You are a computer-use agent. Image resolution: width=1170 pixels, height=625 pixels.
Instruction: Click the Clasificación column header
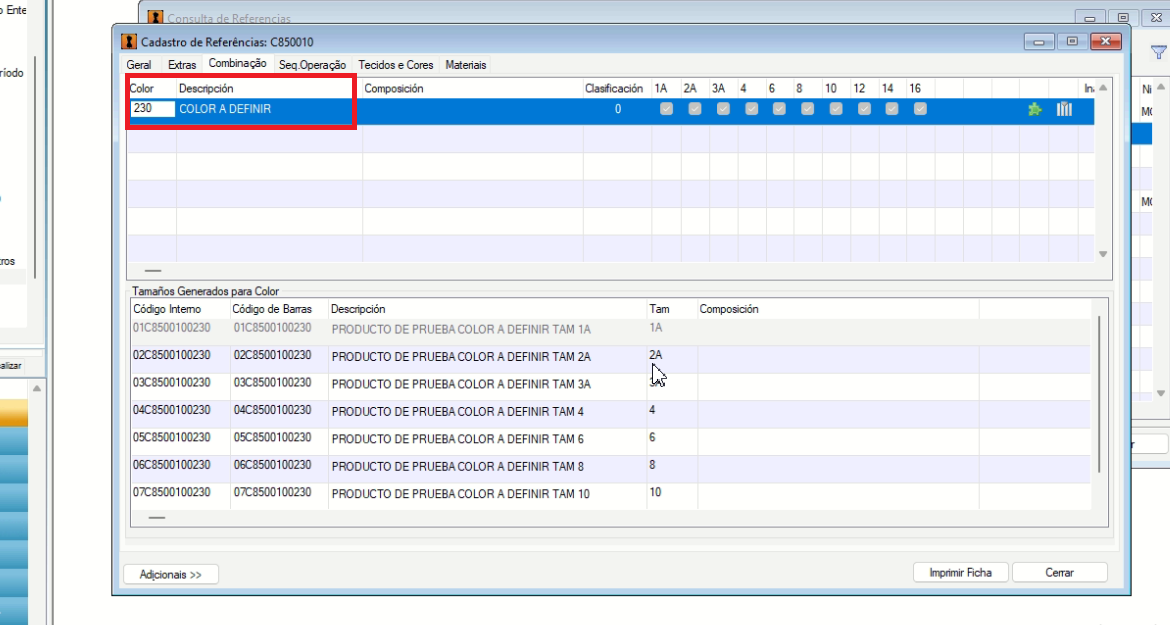pos(613,88)
